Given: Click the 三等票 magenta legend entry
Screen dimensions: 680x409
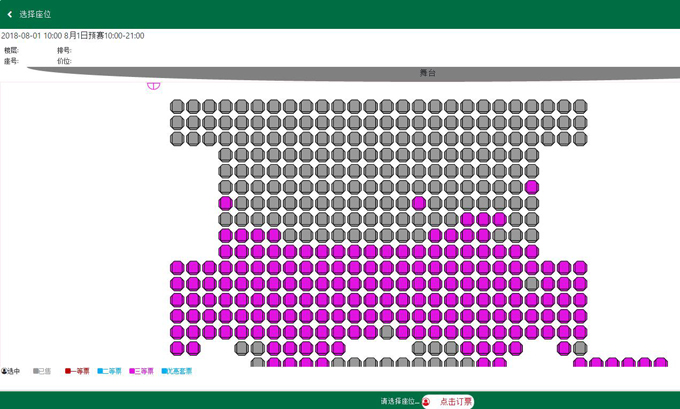Looking at the screenshot, I should coord(142,371).
